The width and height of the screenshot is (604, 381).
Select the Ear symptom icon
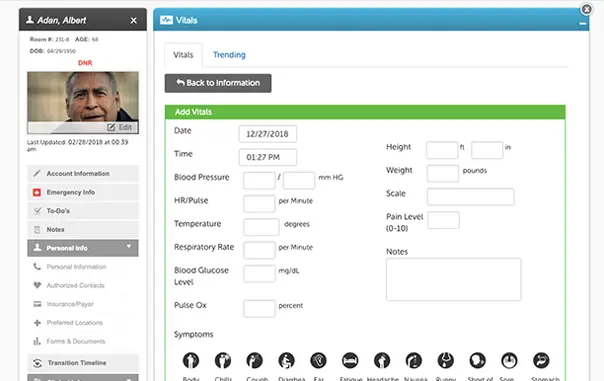pyautogui.click(x=318, y=361)
